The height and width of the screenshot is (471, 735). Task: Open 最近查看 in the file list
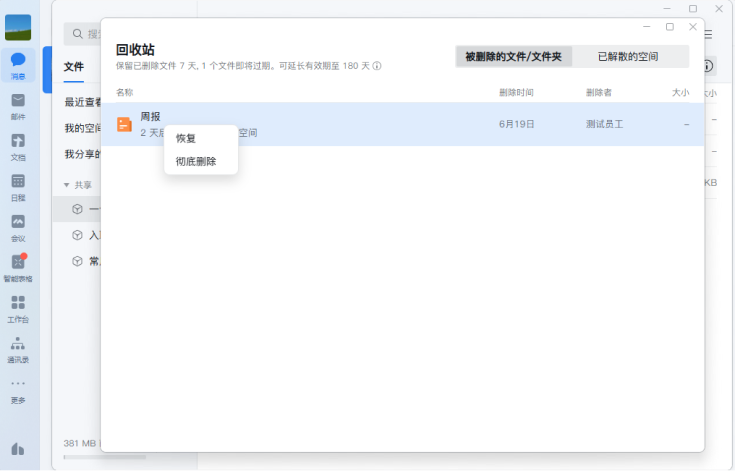coord(83,102)
